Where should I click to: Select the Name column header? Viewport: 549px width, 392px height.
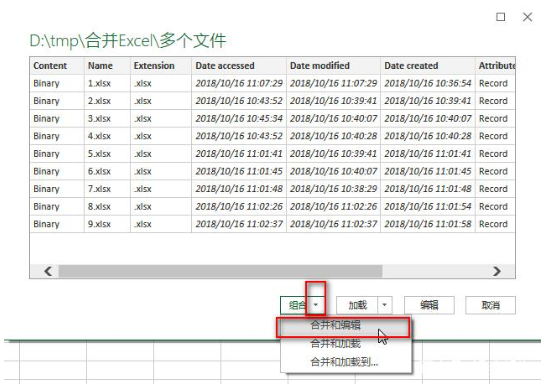tap(107, 65)
